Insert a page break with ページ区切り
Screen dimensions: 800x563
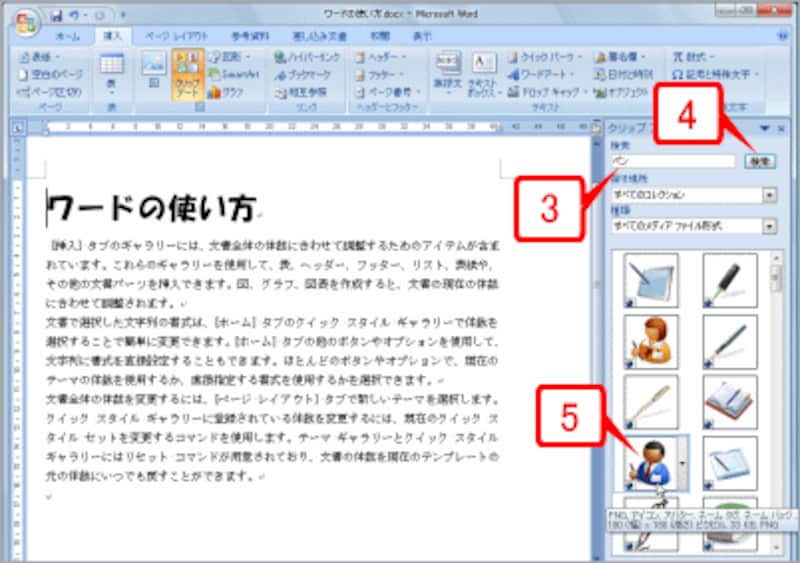tap(49, 92)
